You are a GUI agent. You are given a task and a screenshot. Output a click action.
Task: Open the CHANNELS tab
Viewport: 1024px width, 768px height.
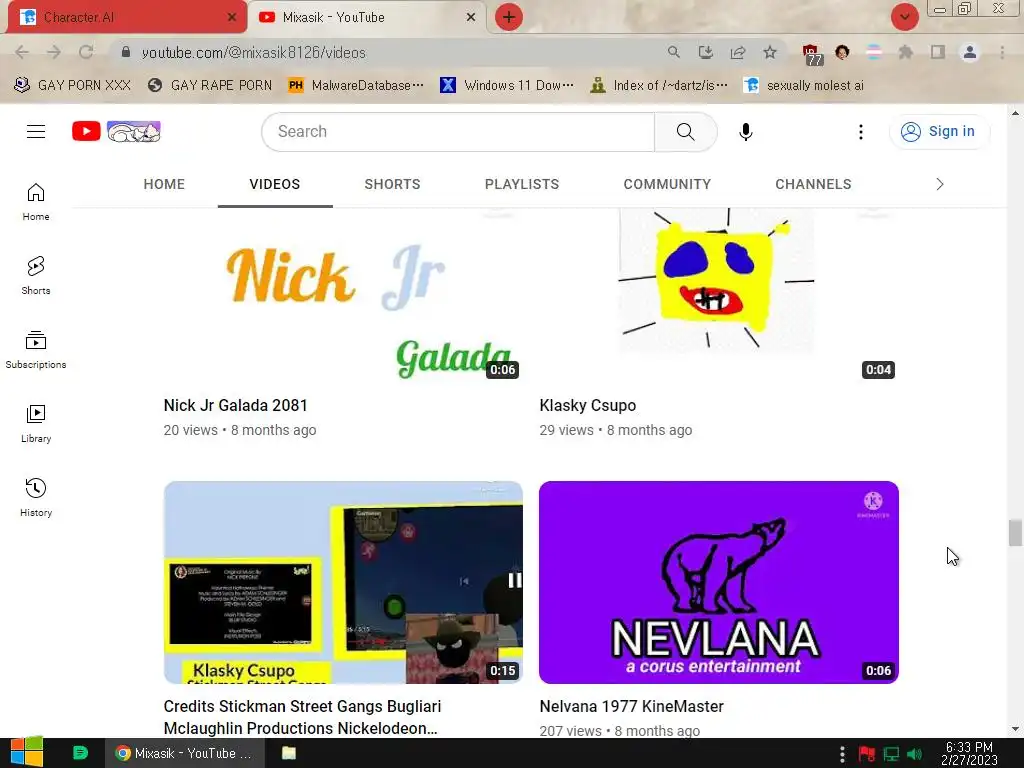pyautogui.click(x=813, y=184)
